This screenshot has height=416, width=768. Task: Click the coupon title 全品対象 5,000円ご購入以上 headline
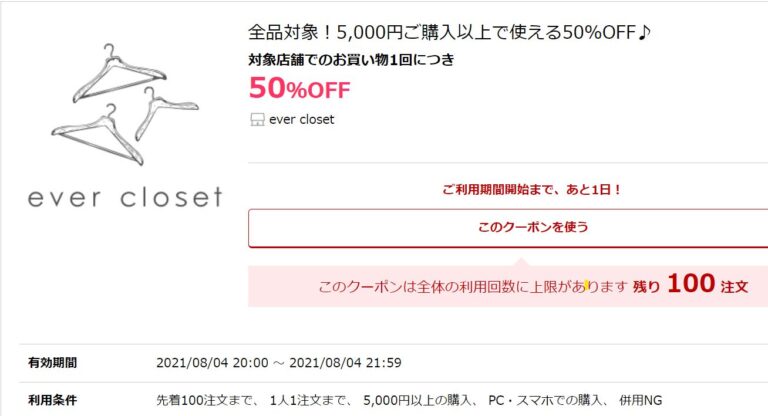coord(449,32)
